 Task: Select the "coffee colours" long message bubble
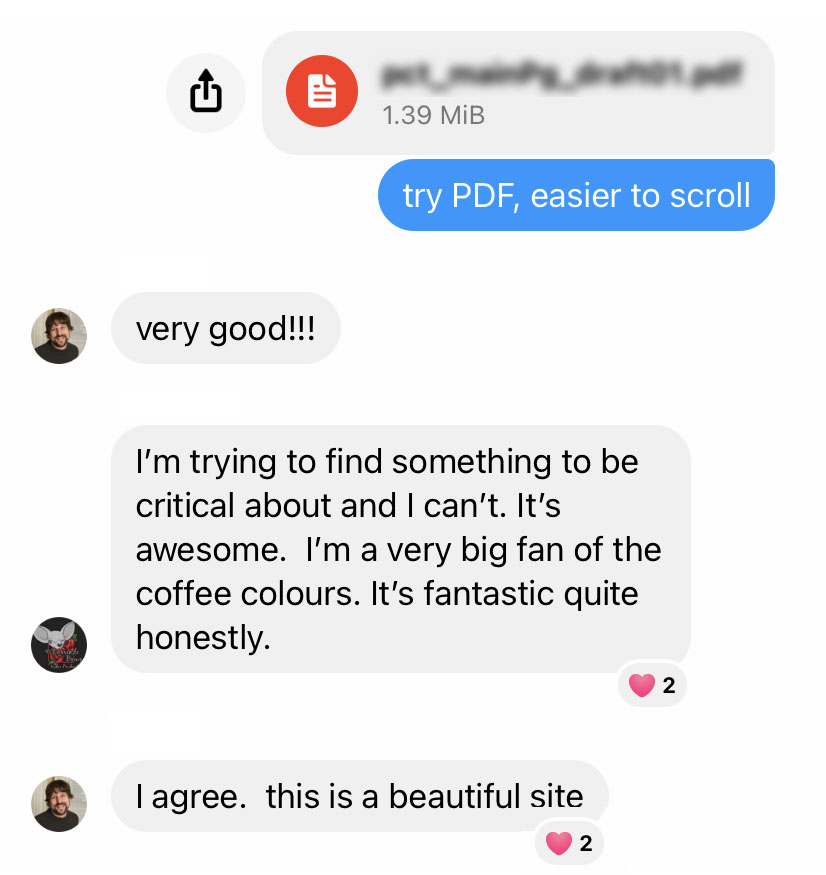point(401,549)
